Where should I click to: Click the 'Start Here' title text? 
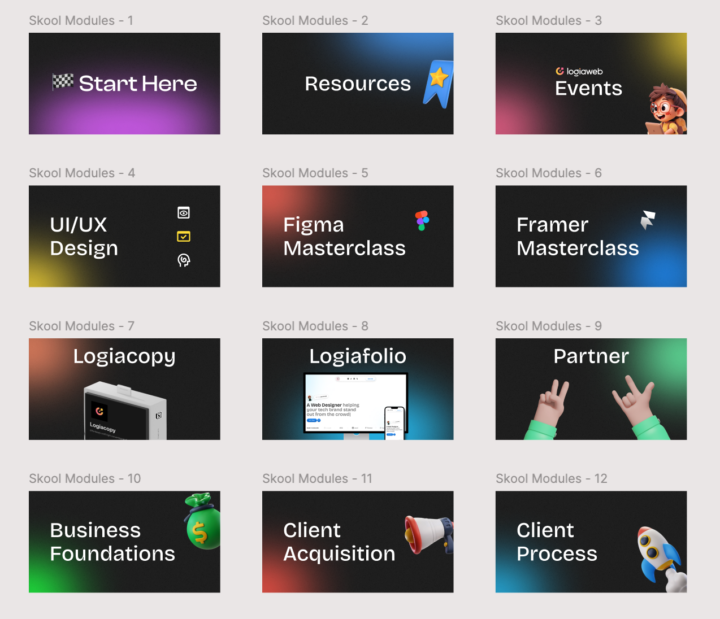[138, 84]
